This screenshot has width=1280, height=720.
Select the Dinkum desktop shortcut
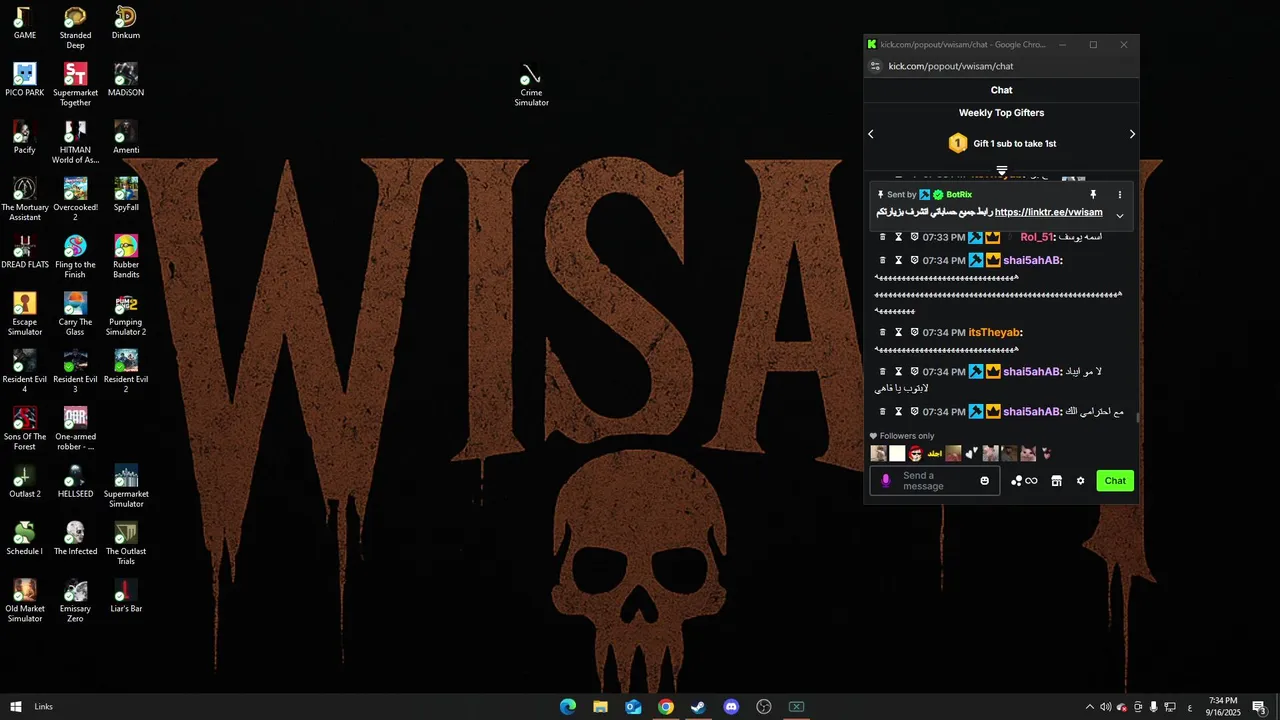(x=126, y=23)
